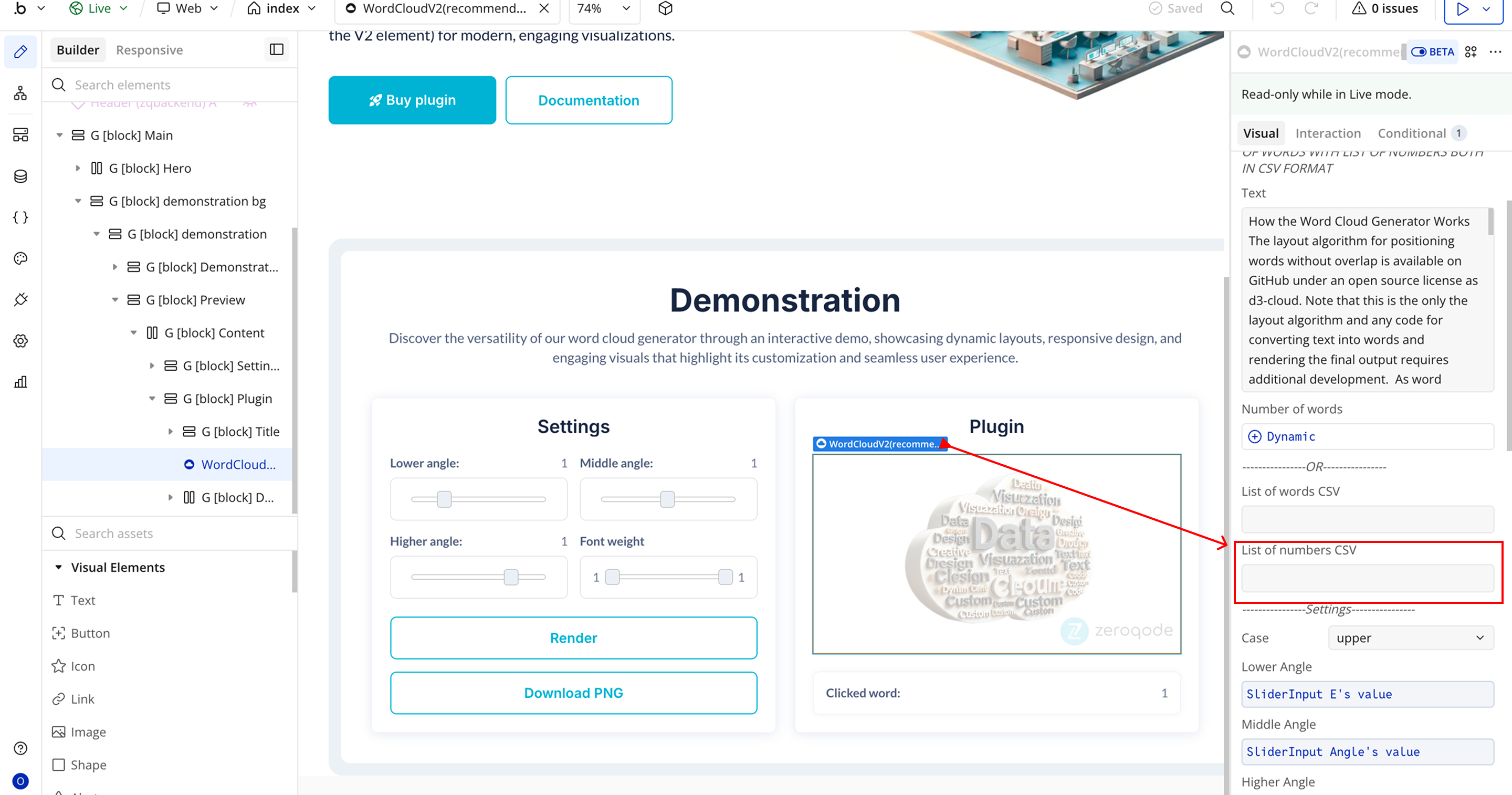
Task: Switch to the Responsive tab
Action: tap(149, 50)
